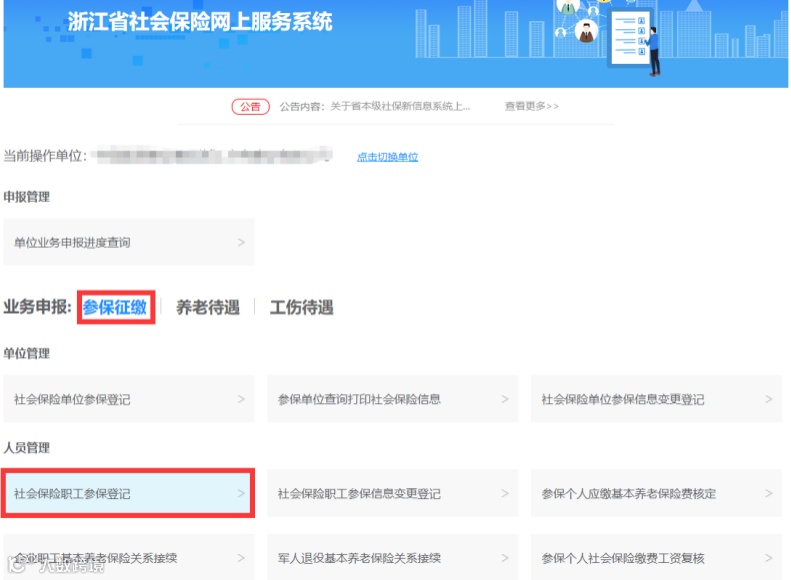Click the chevron arrow on 社会保险职工参保登记
The width and height of the screenshot is (791, 580).
coord(241,493)
